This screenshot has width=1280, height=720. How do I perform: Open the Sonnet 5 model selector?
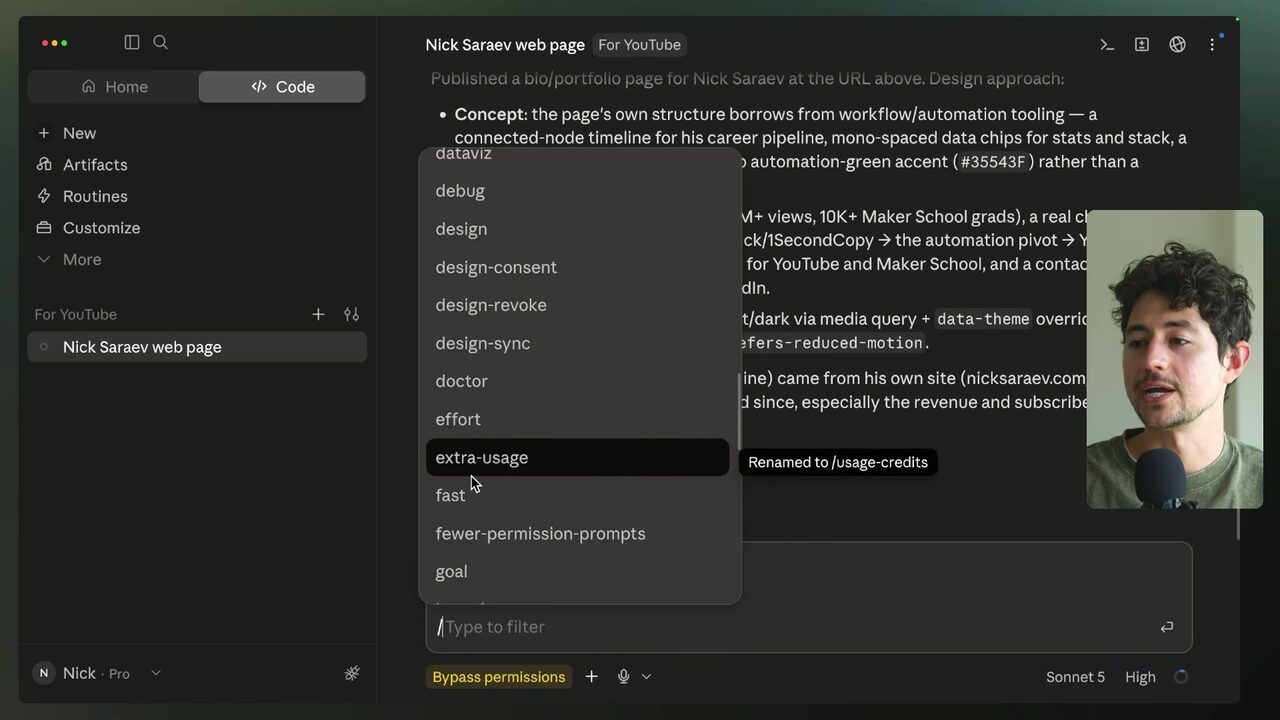(x=1075, y=677)
